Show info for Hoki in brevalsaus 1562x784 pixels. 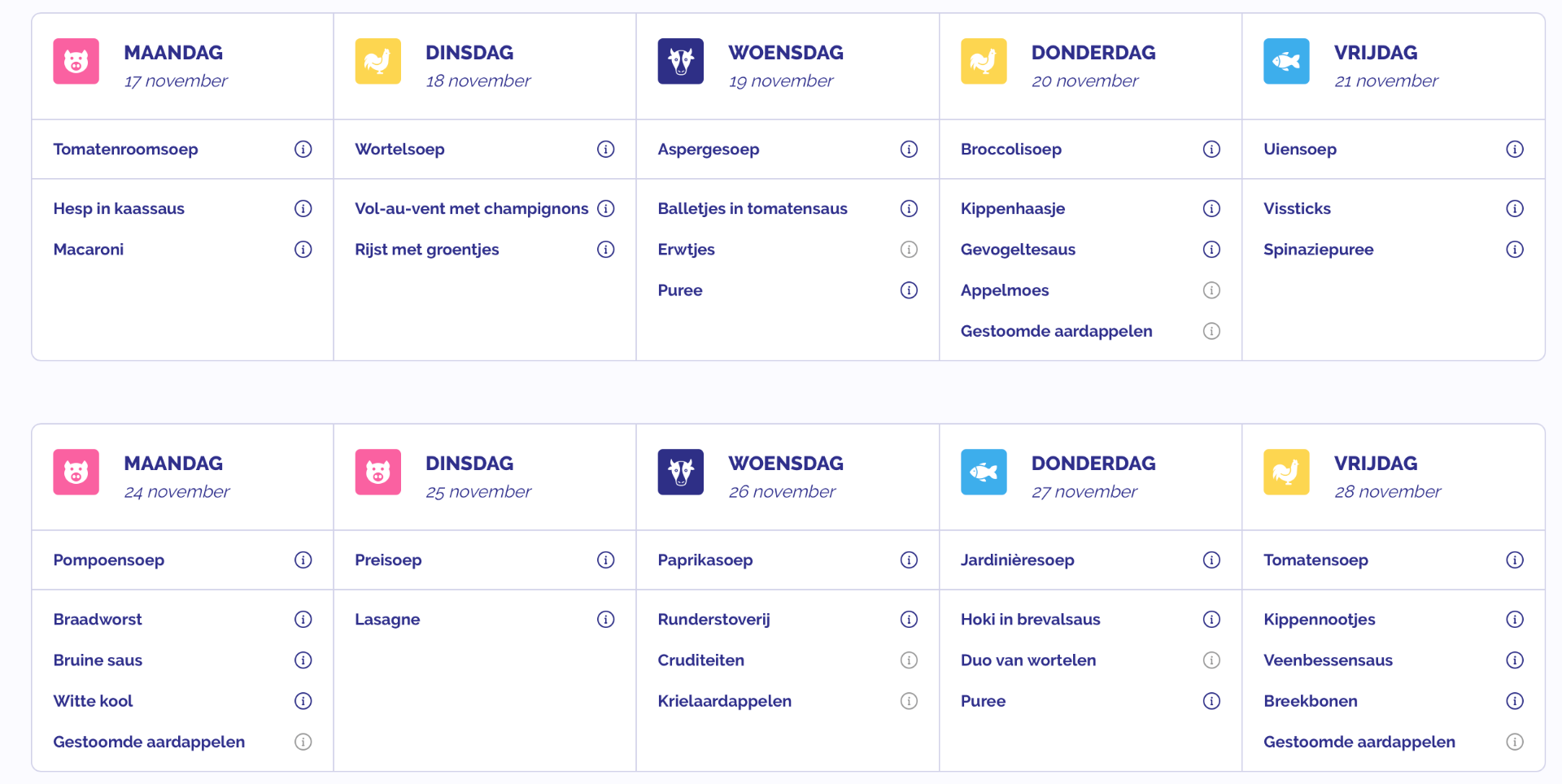pyautogui.click(x=1211, y=620)
